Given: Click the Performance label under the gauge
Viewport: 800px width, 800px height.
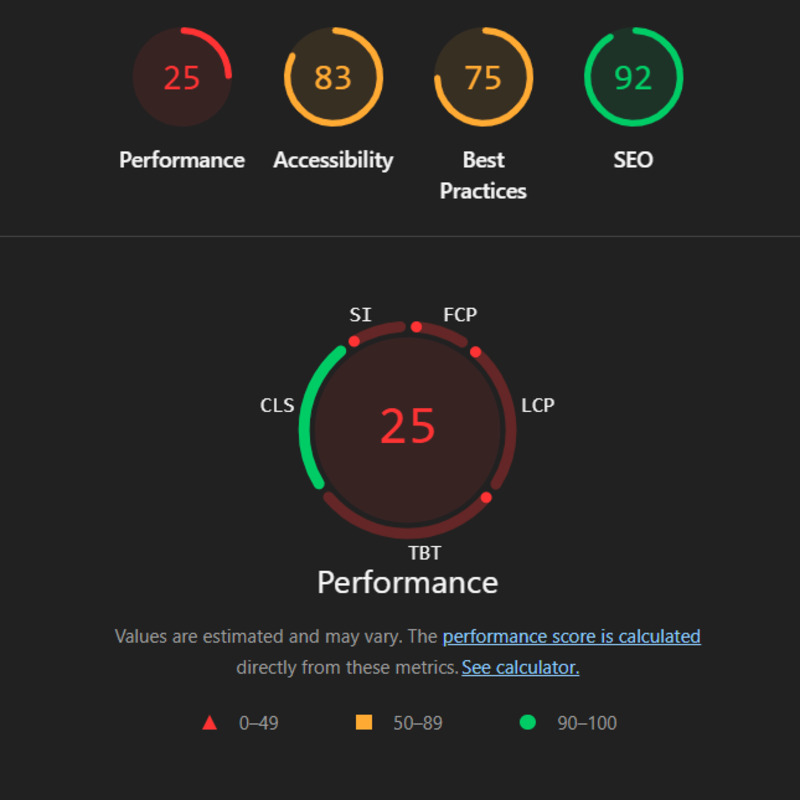Looking at the screenshot, I should (x=181, y=160).
